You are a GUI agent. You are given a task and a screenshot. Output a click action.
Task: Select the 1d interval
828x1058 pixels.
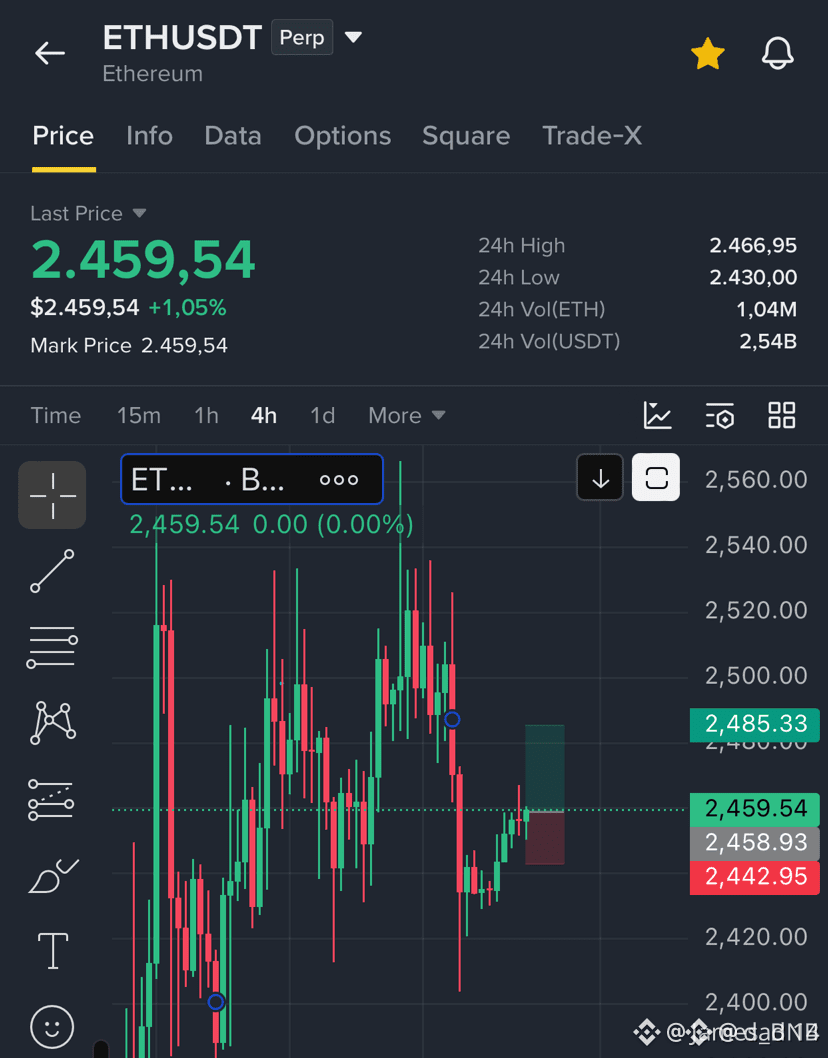323,416
